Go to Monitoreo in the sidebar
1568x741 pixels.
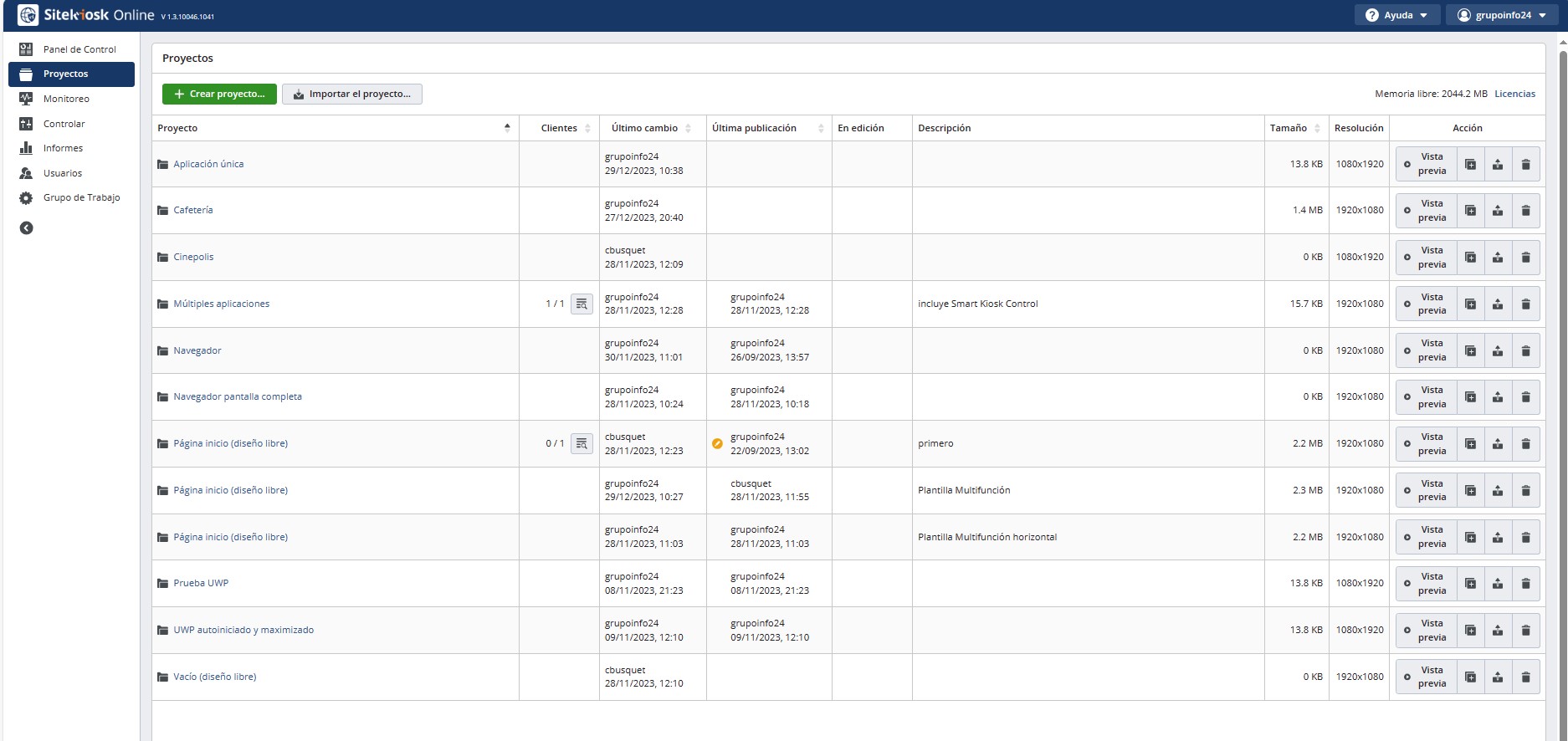pos(66,99)
